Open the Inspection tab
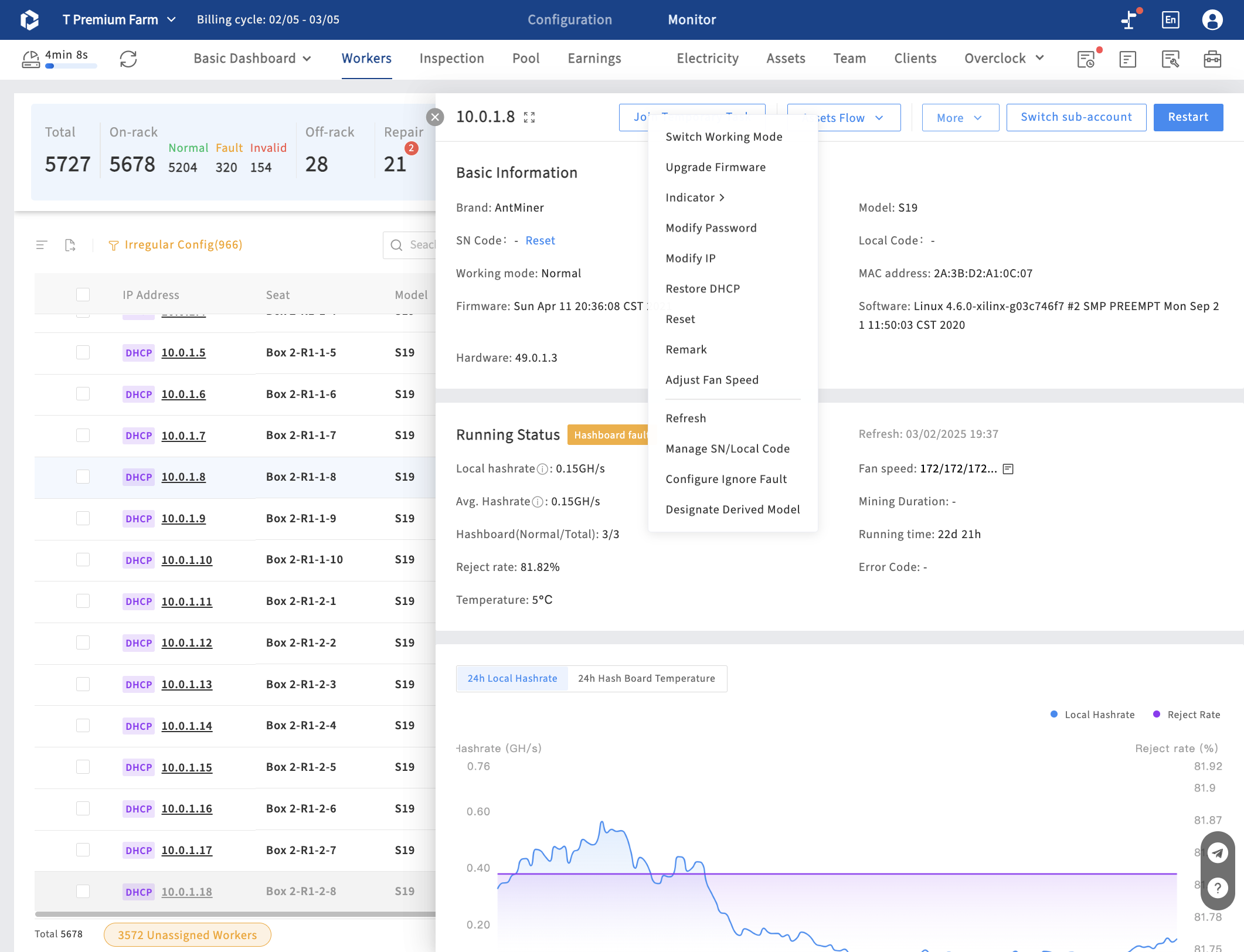The height and width of the screenshot is (952, 1244). 451,59
